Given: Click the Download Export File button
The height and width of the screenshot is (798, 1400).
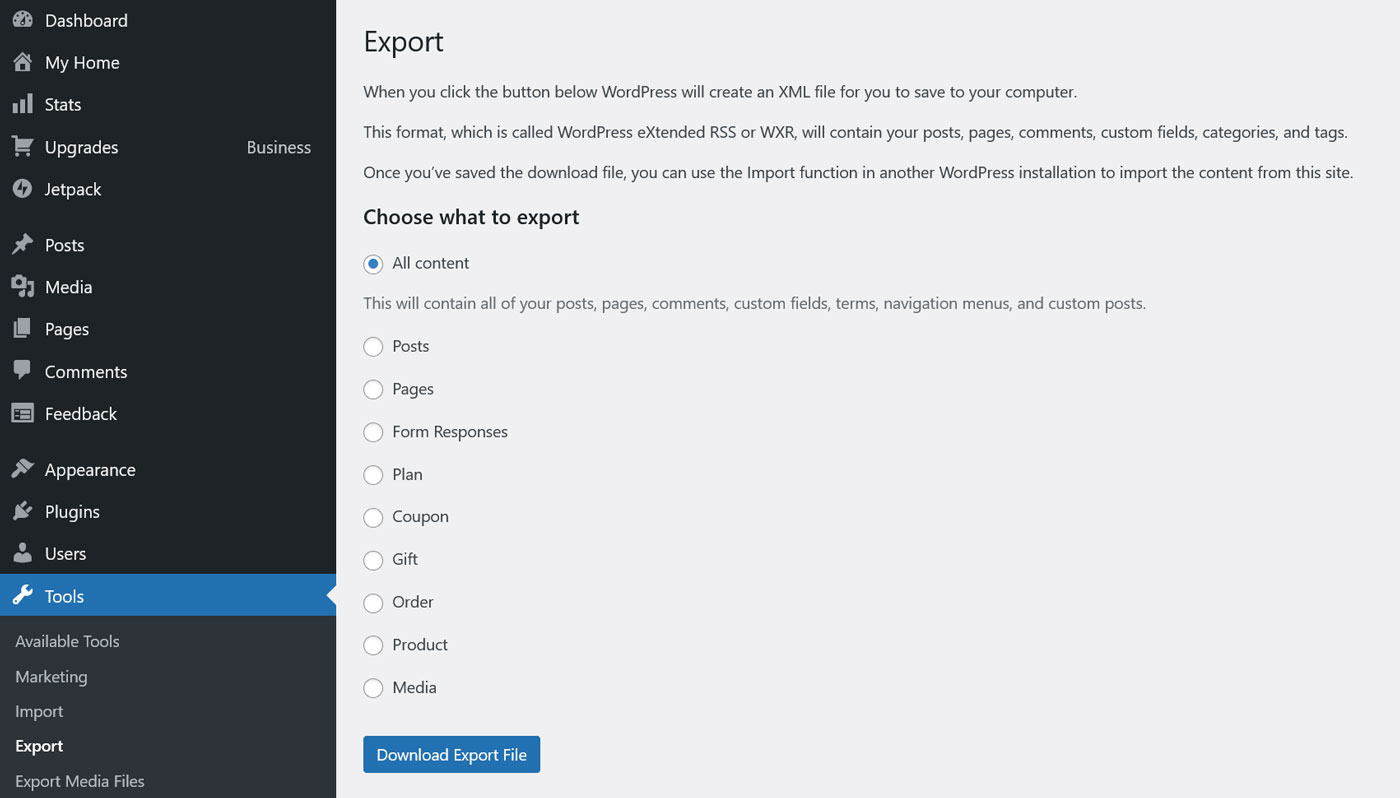Looking at the screenshot, I should click(x=451, y=754).
